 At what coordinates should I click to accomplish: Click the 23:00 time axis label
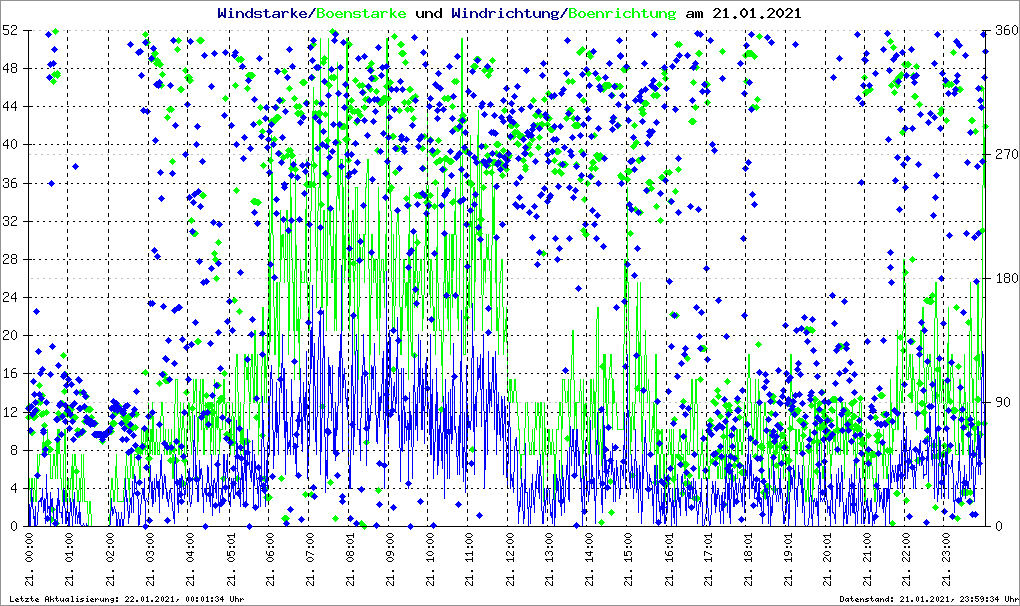(x=948, y=559)
